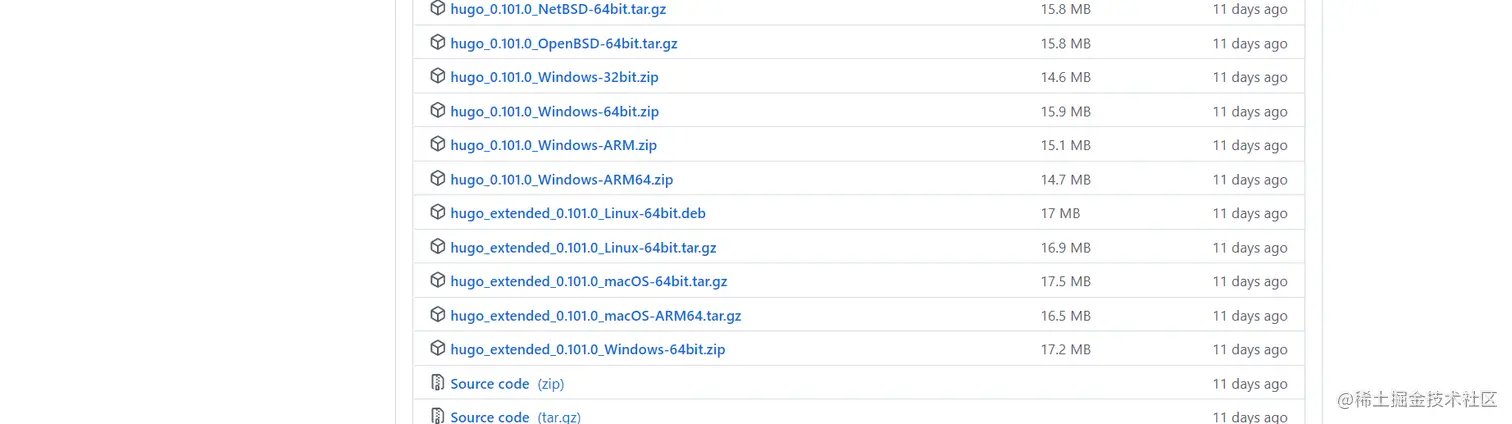Click package icon beside hugo_extended macOS-ARM64.tar.gz

tap(437, 314)
